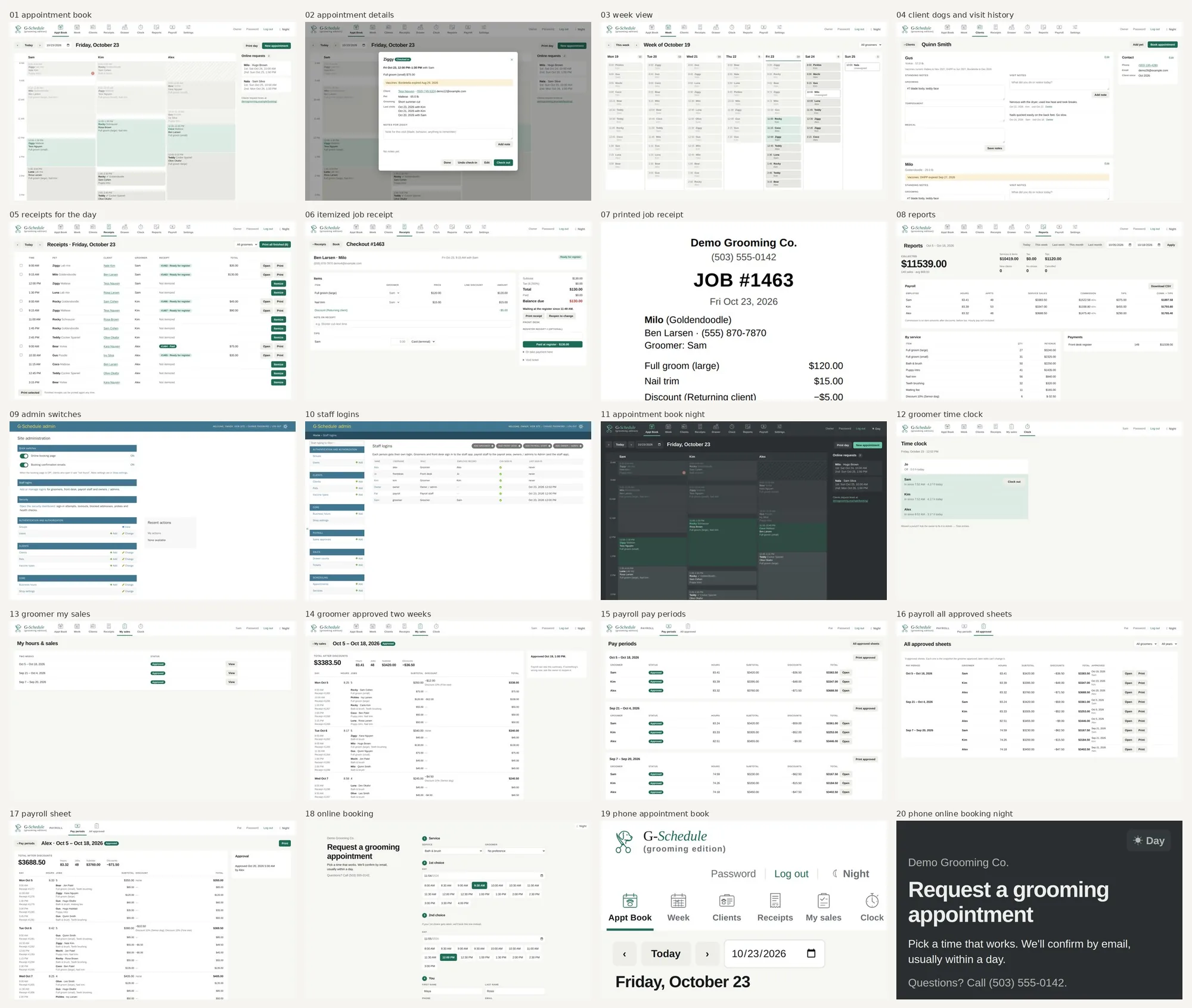
Task: Open Reports icon in 01 appointment book nav
Action: tap(157, 27)
